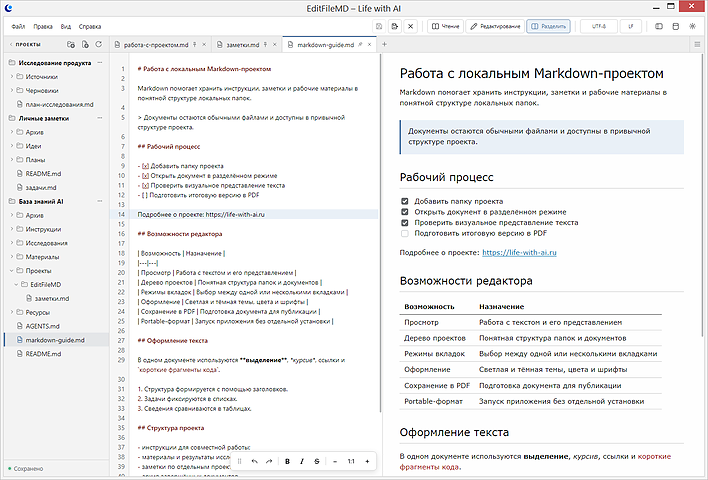This screenshot has width=708, height=480.
Task: Undo last edit in floating toolbar
Action: [255, 461]
